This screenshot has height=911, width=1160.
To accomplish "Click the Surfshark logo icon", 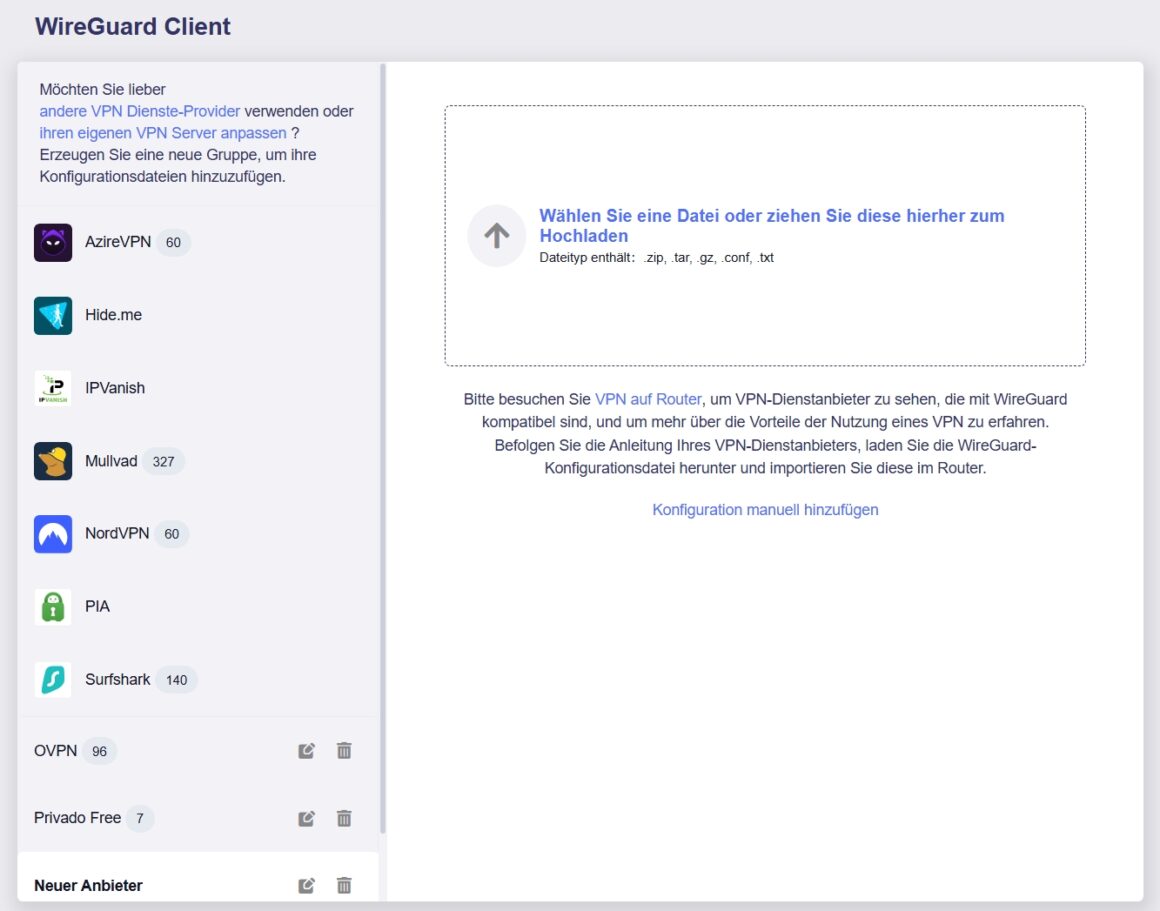I will tap(53, 680).
